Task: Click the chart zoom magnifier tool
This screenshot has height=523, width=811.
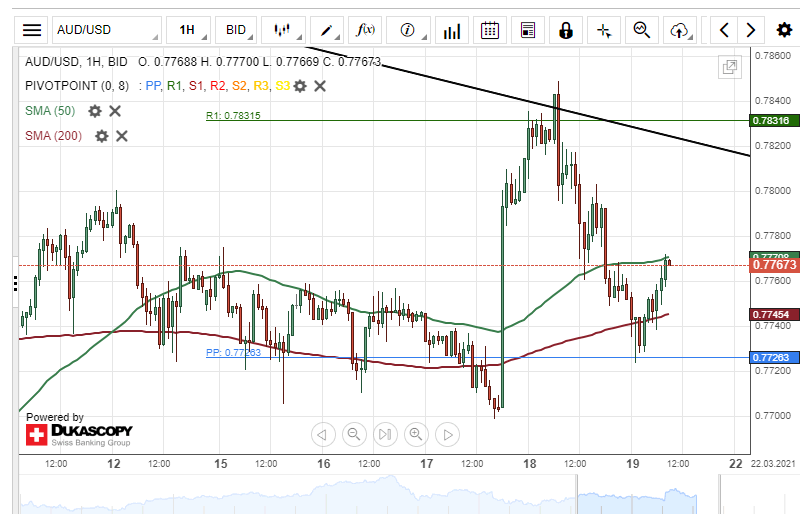Action: (642, 30)
